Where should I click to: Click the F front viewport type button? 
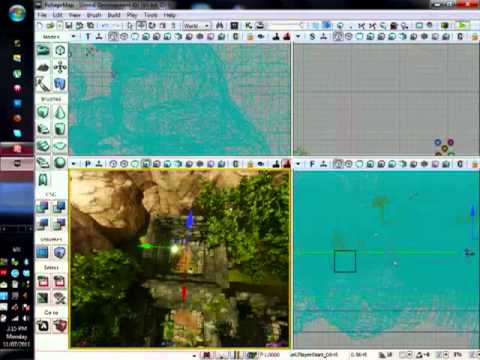[312, 164]
